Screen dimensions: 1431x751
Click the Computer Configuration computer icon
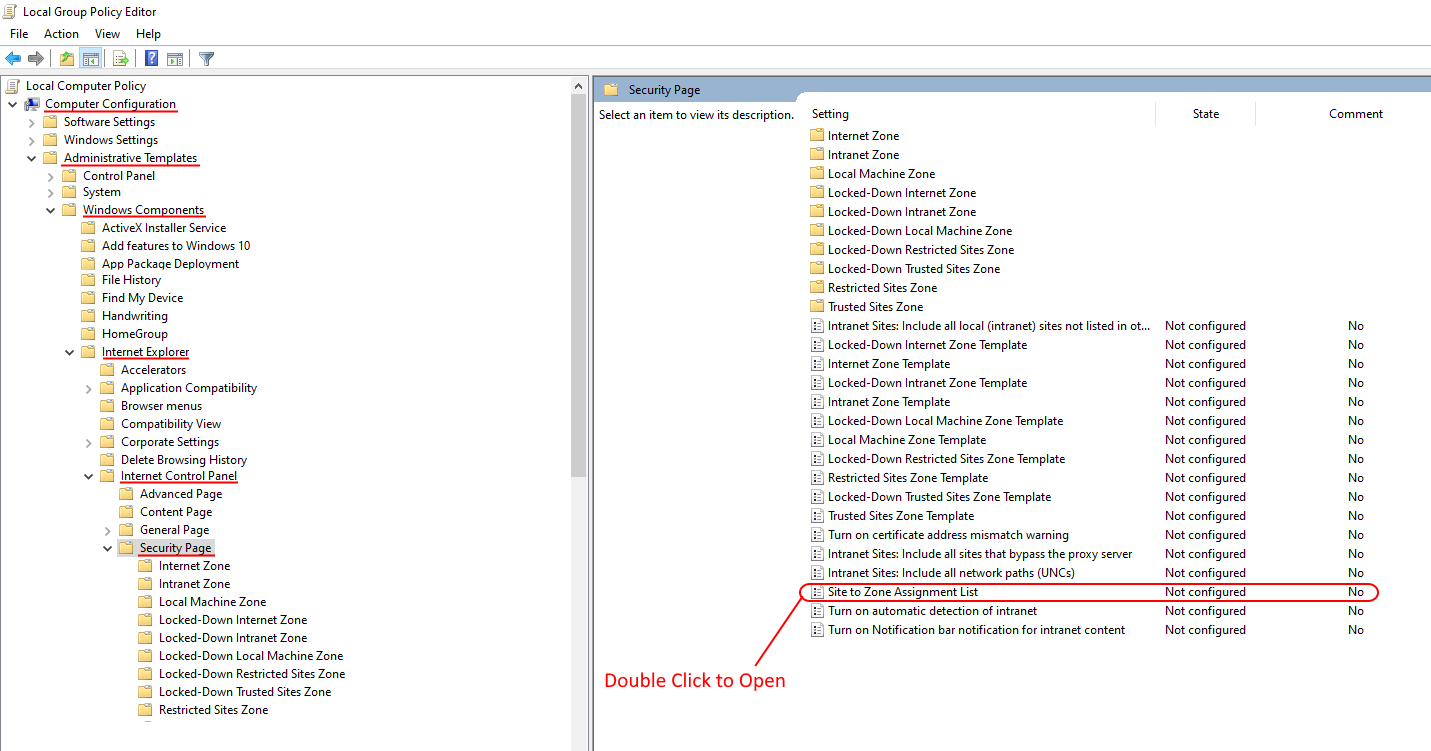point(33,104)
